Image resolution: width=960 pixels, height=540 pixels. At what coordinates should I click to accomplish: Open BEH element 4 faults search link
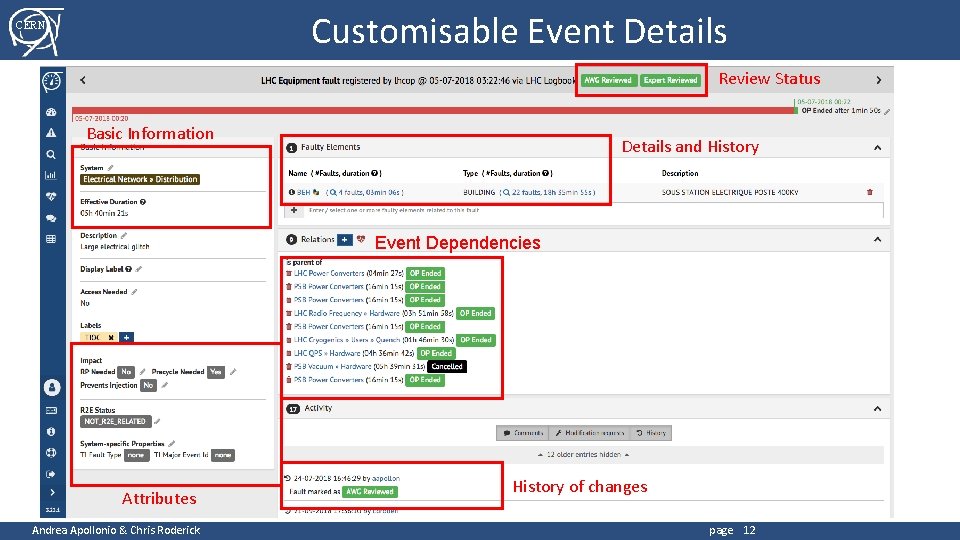(x=365, y=192)
